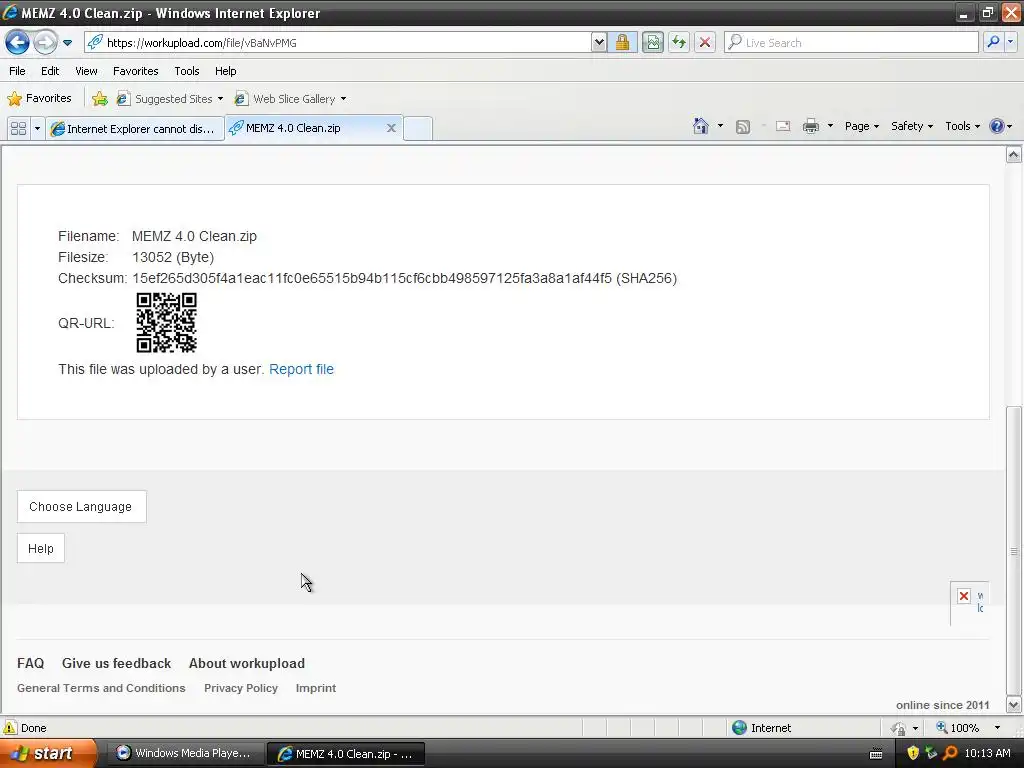Screen dimensions: 1024x768
Task: Run search with the magnifier button
Action: pyautogui.click(x=993, y=42)
